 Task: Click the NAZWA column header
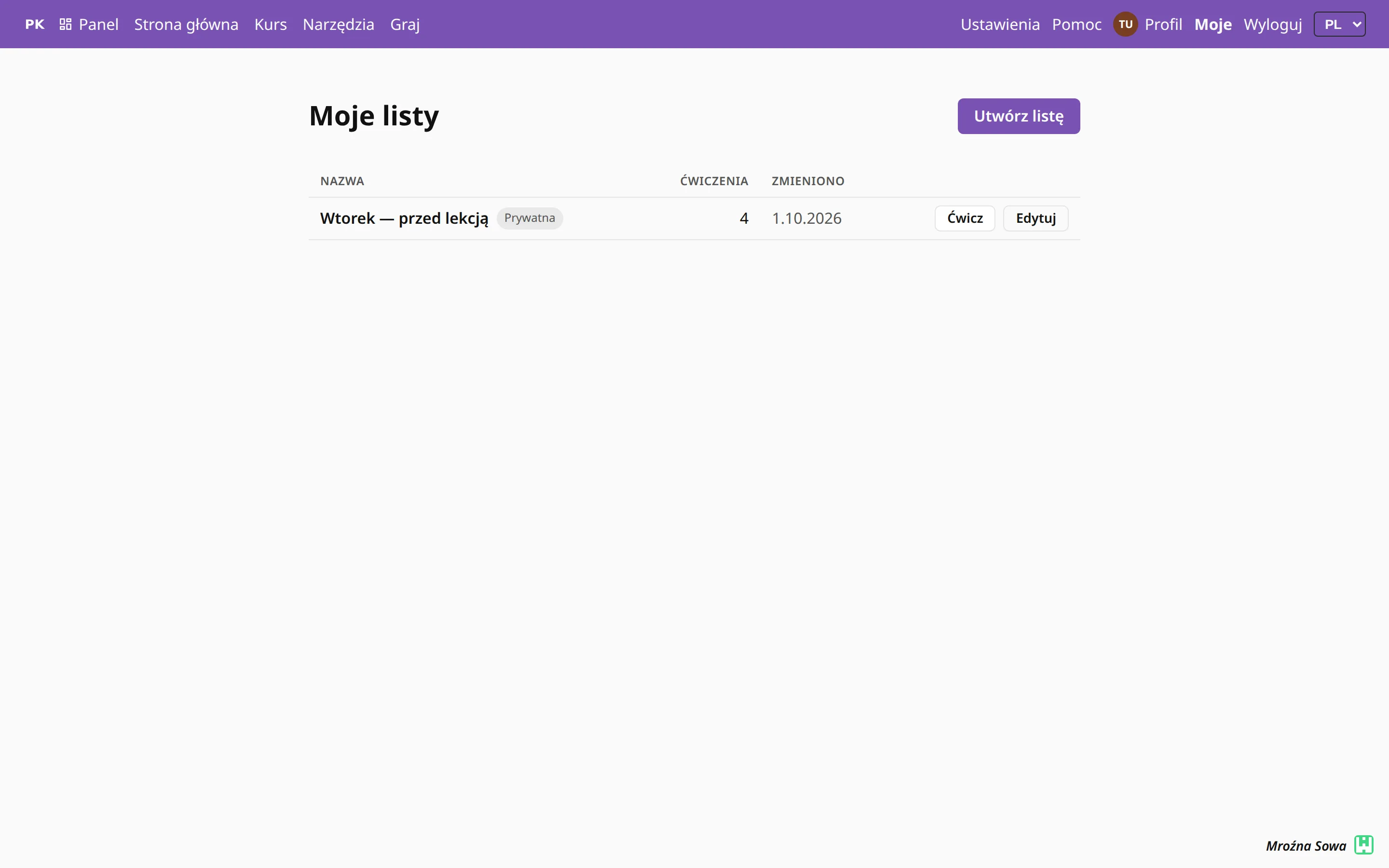click(x=342, y=181)
